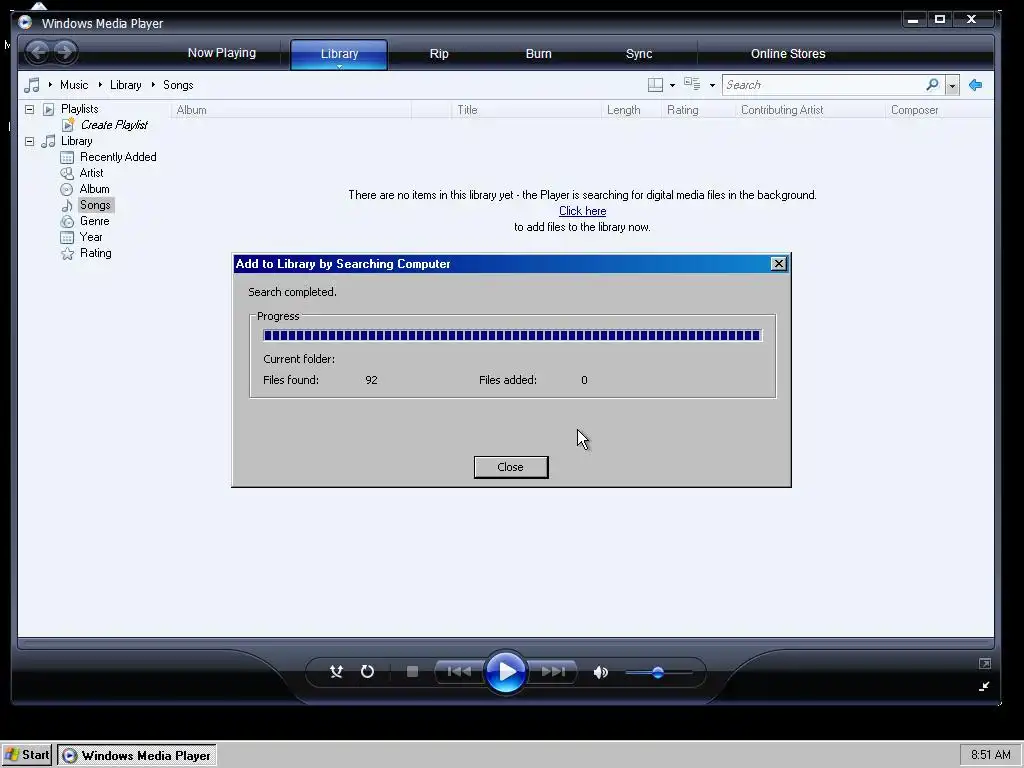Click the Genre icon
The image size is (1024, 768).
click(x=67, y=221)
